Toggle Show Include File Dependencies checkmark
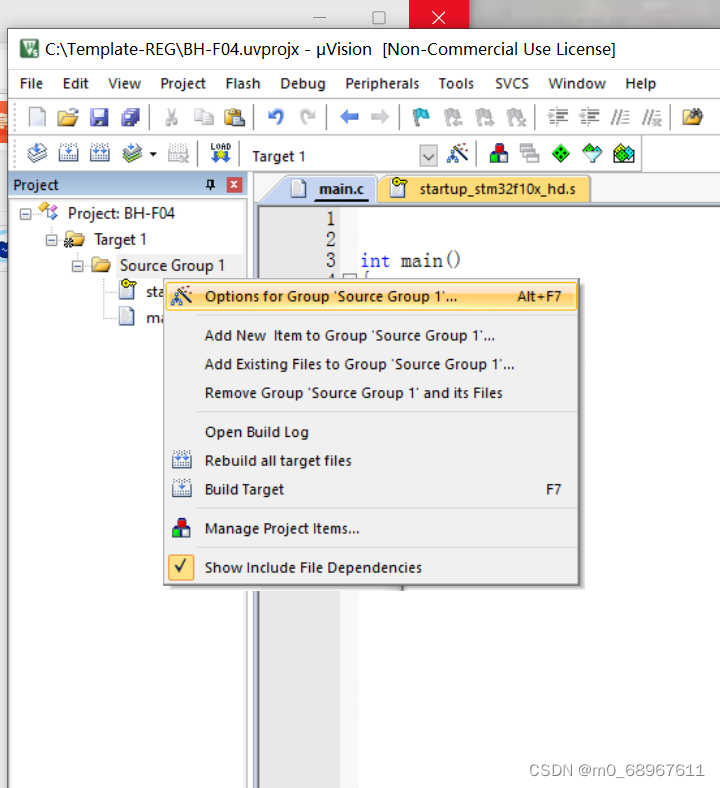Screen dimensions: 720x788 (181, 567)
